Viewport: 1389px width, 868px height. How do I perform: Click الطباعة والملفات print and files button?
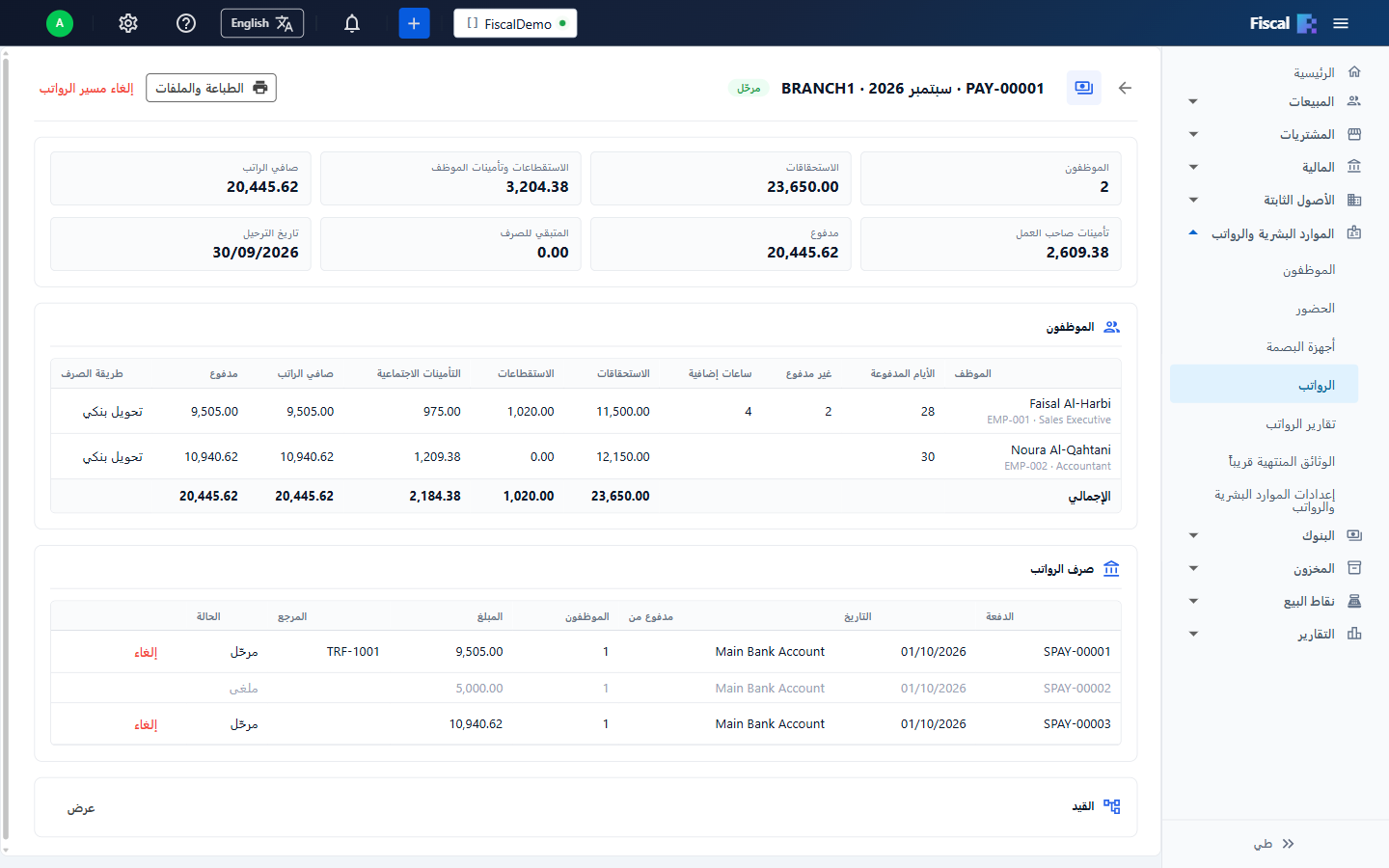tap(211, 88)
